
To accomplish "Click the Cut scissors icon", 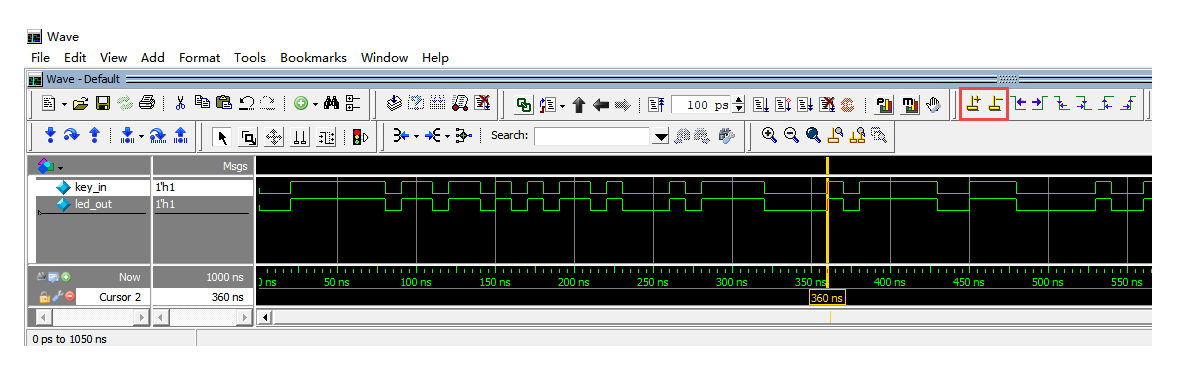I will (x=180, y=104).
